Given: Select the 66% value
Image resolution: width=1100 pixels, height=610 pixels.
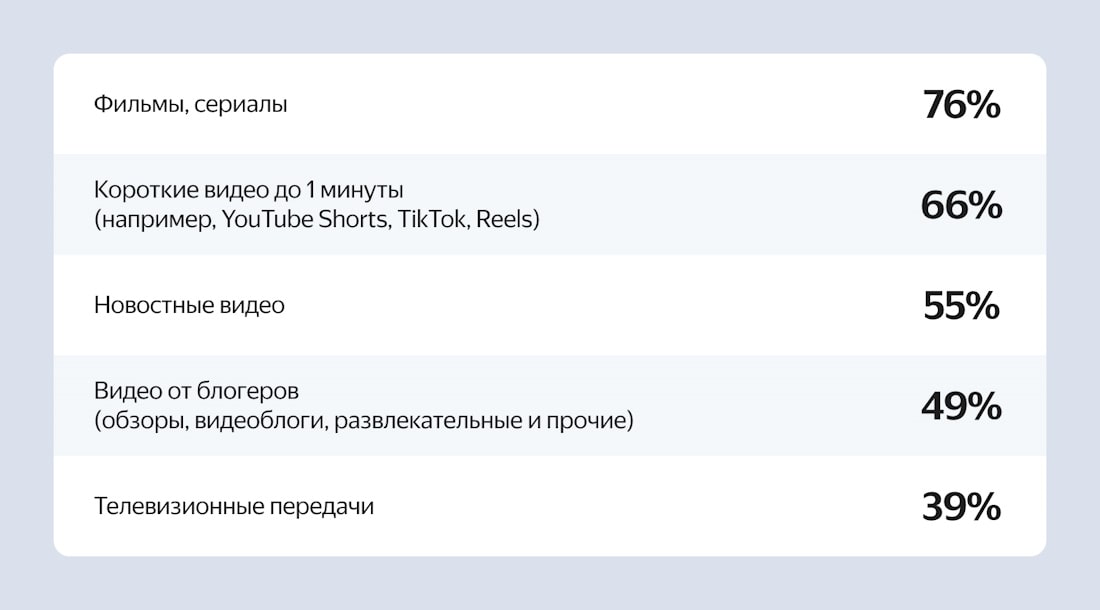Looking at the screenshot, I should (961, 205).
